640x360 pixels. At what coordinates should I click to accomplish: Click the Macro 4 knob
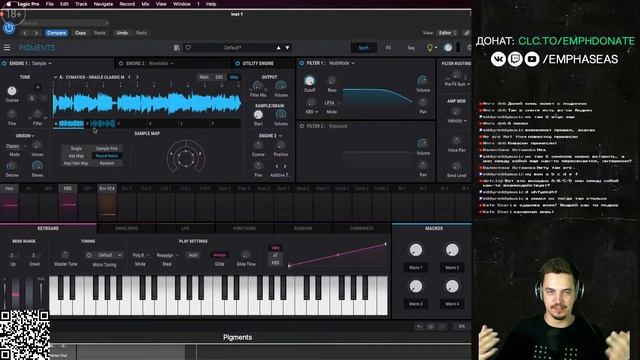pyautogui.click(x=452, y=286)
